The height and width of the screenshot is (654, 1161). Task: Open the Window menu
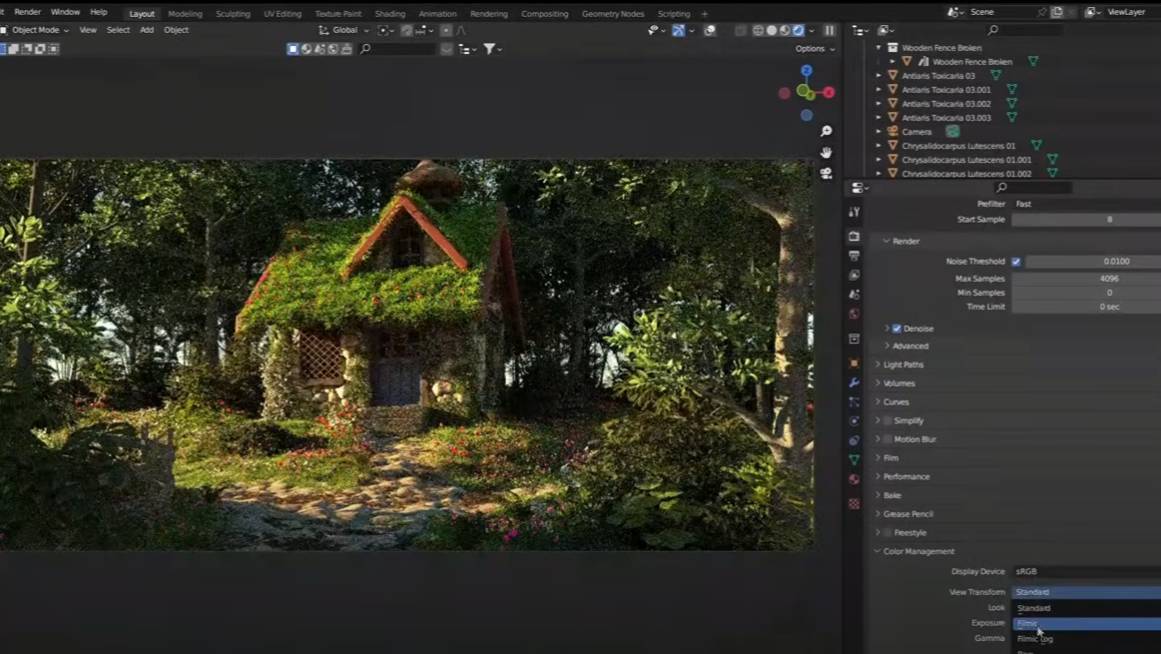(x=65, y=12)
